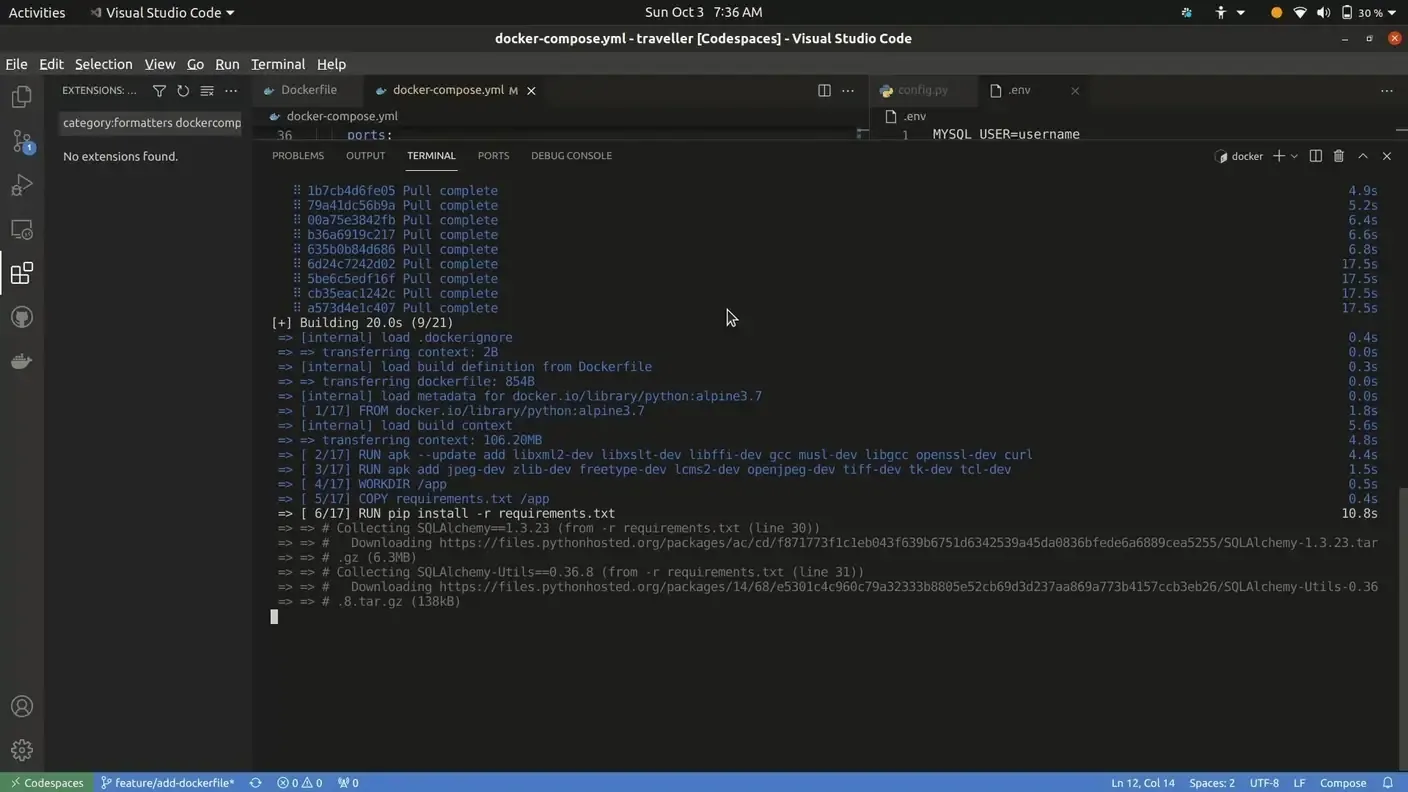Open the Terminal menu

[x=278, y=64]
